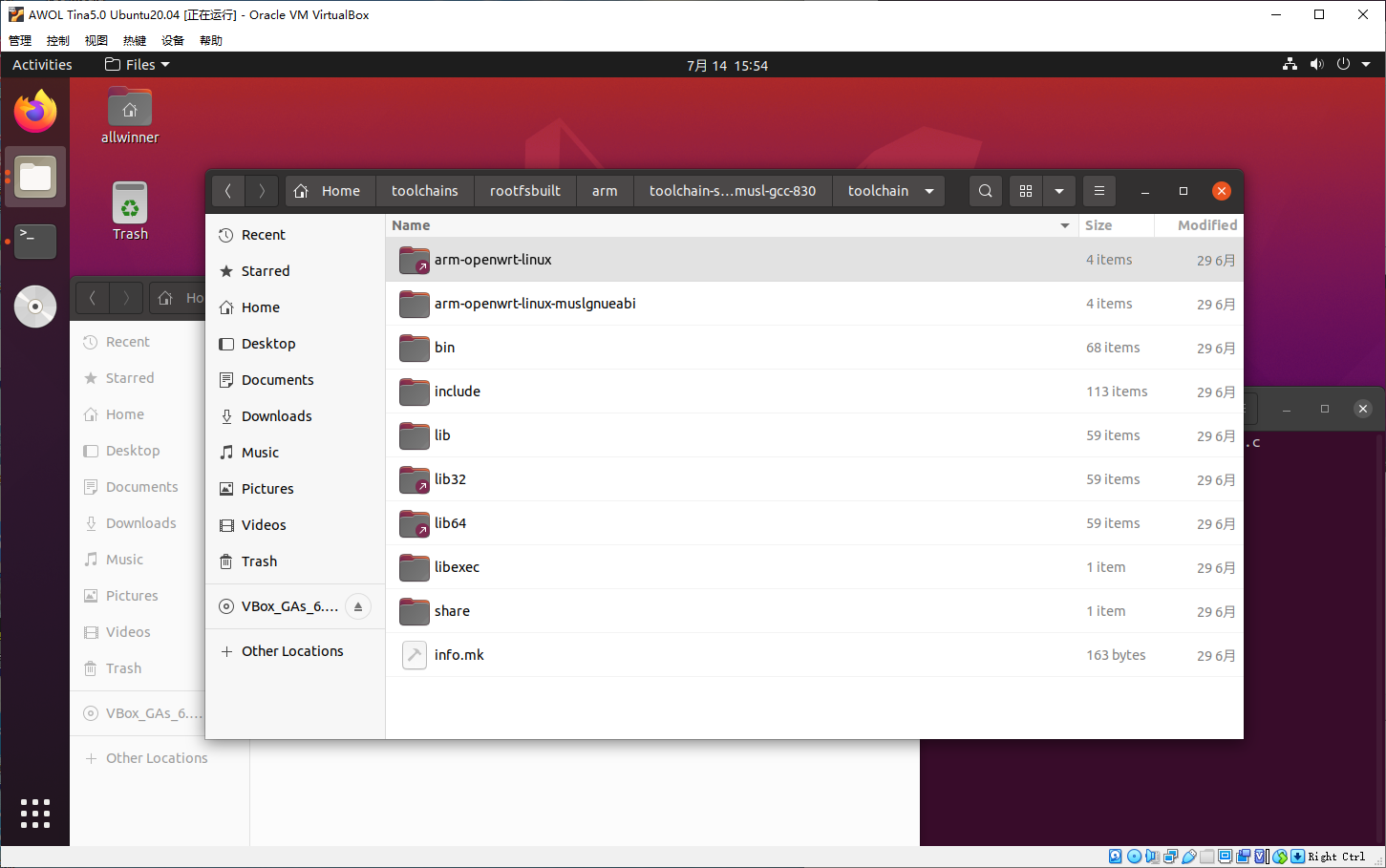The width and height of the screenshot is (1386, 868).
Task: Toggle grid view in Files toolbar
Action: click(1026, 191)
